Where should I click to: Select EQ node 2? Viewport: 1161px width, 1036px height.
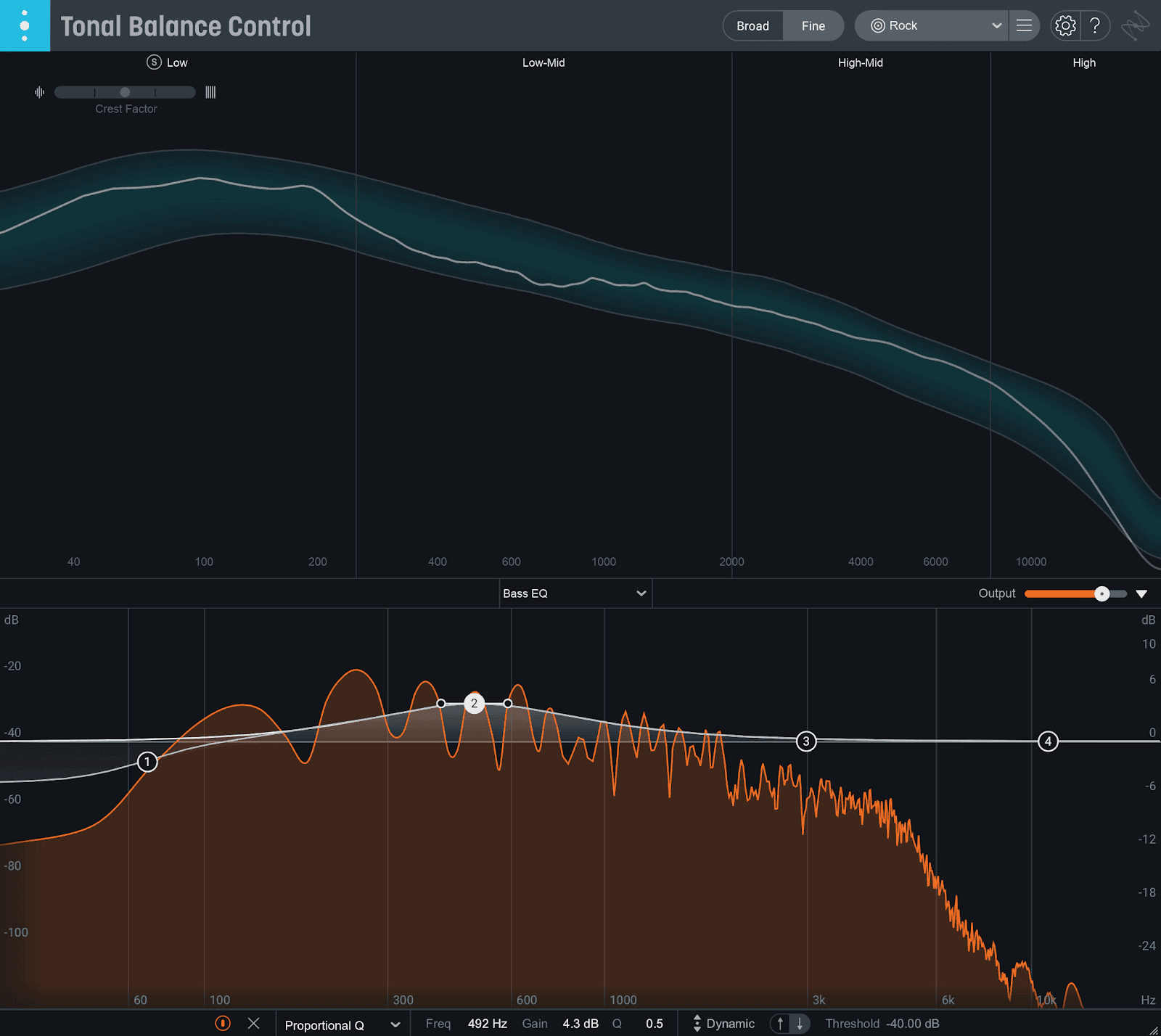pos(474,703)
